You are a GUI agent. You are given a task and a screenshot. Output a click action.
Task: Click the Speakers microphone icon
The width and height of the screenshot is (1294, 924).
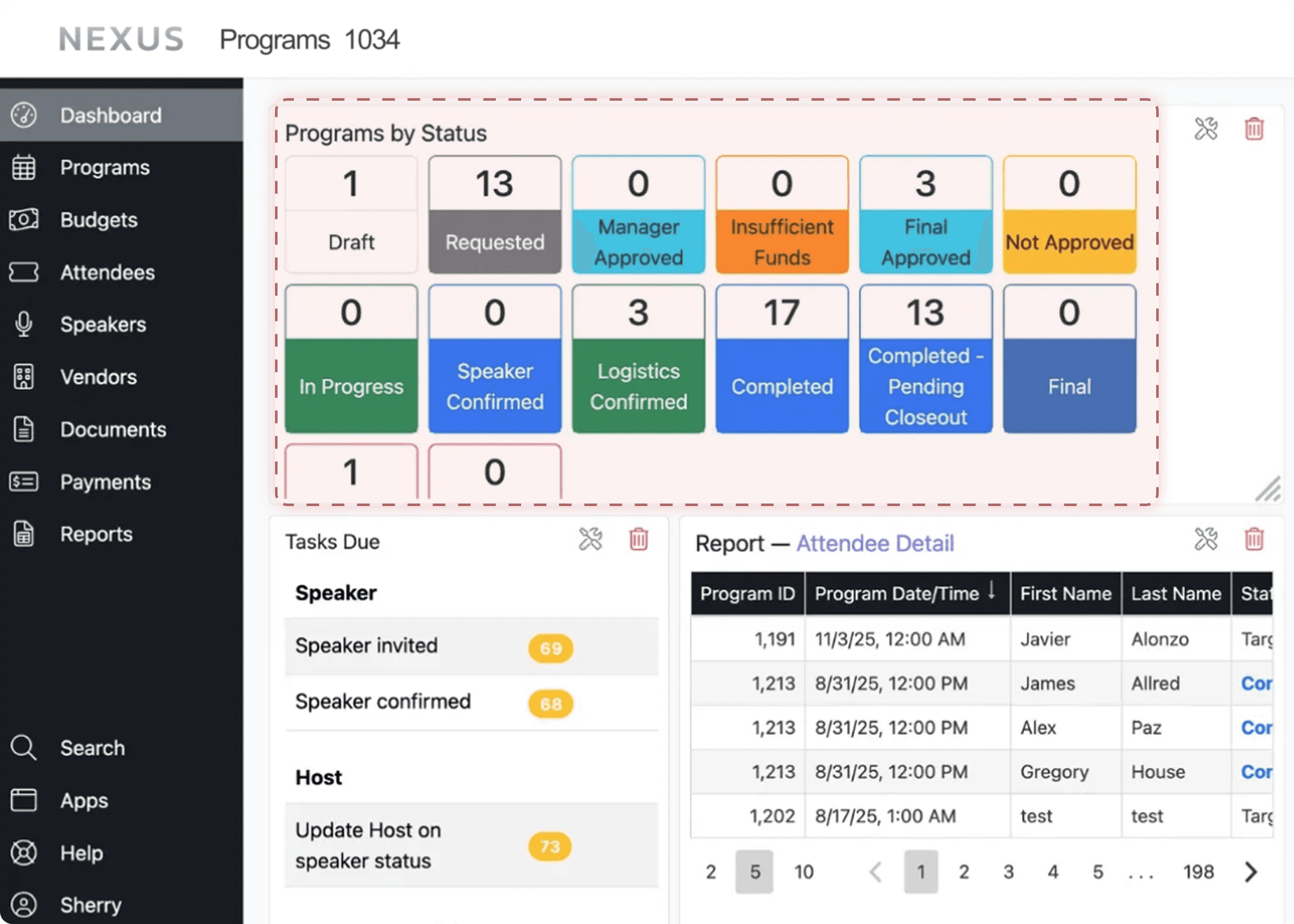coord(24,324)
